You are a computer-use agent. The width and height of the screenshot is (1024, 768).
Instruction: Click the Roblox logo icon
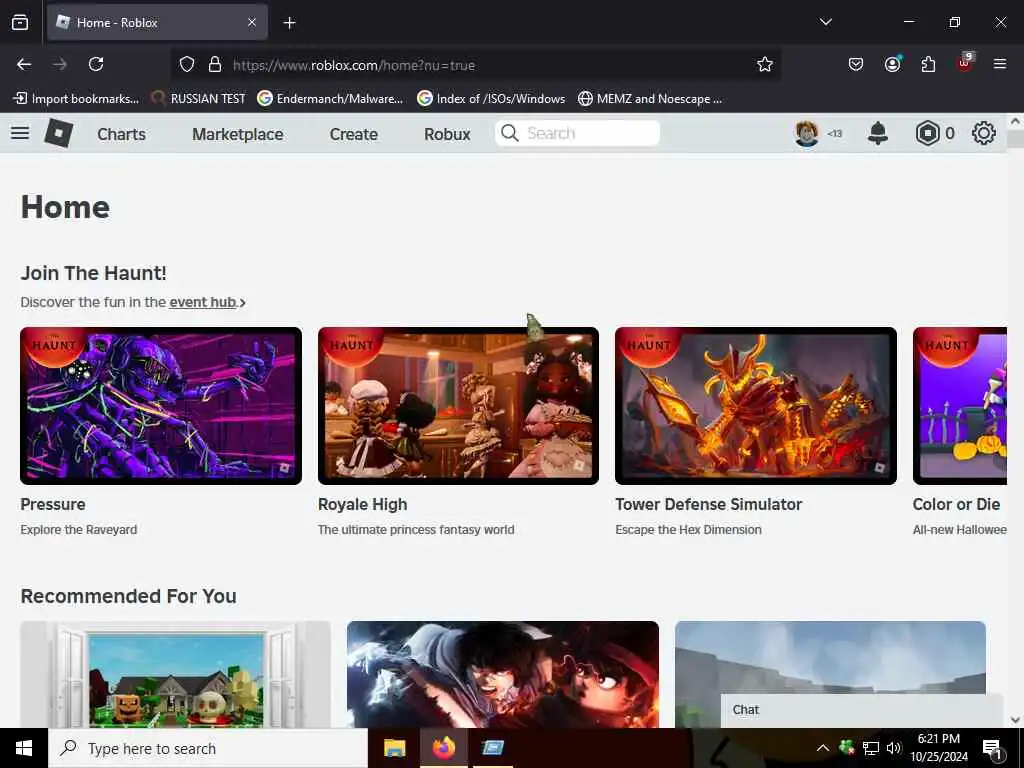[x=59, y=133]
